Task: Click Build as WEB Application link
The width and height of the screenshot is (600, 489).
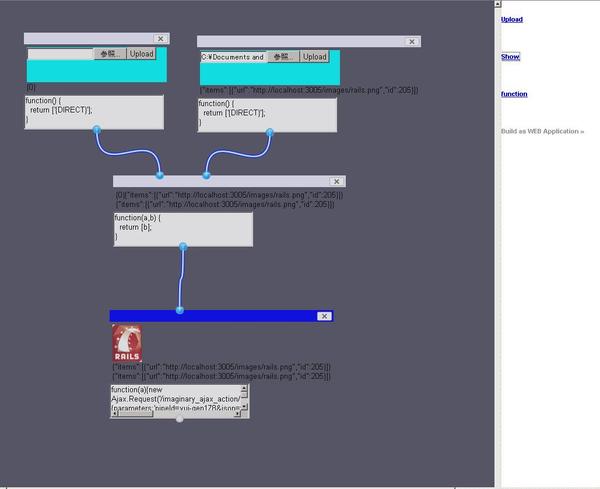Action: [542, 131]
